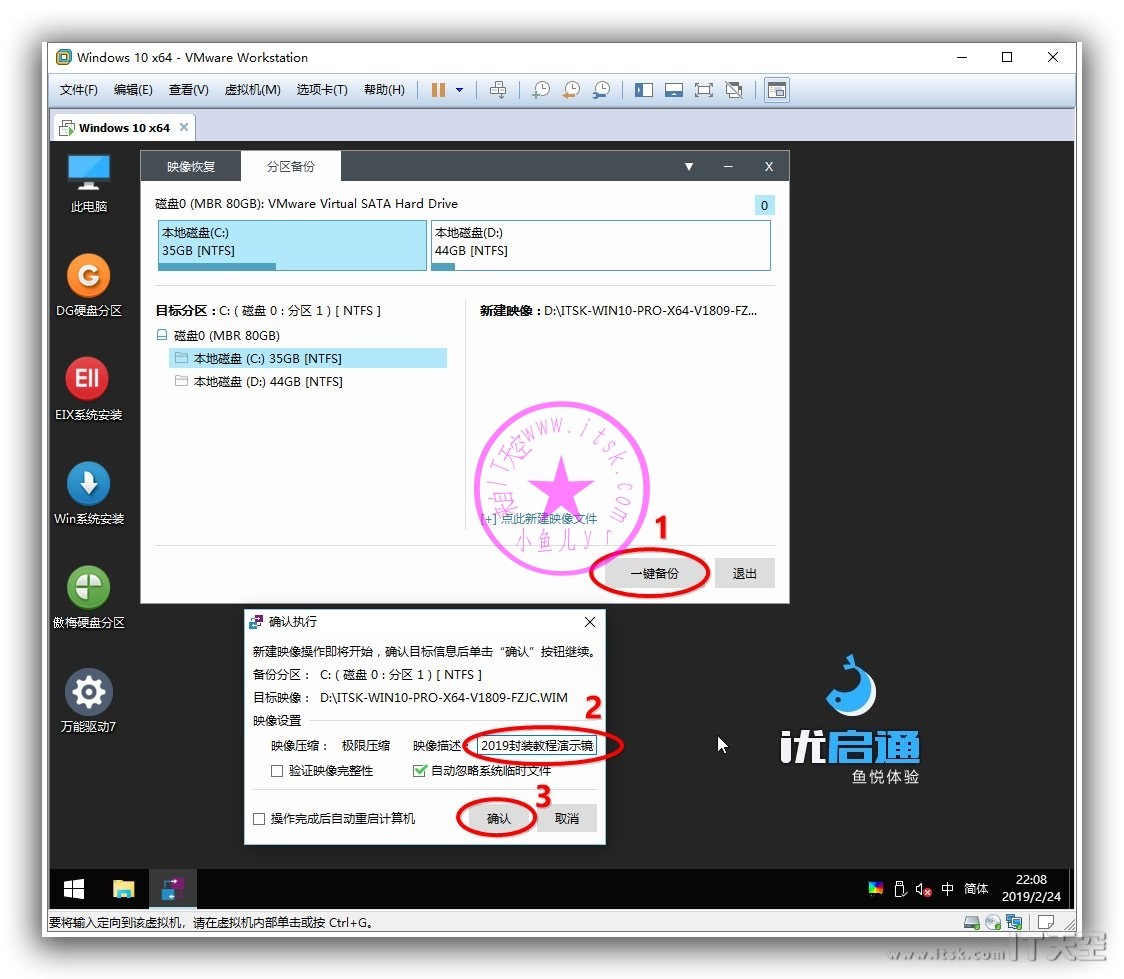Viewport: 1124px width, 979px height.
Task: Switch to the 映像恢复 tab
Action: [191, 166]
